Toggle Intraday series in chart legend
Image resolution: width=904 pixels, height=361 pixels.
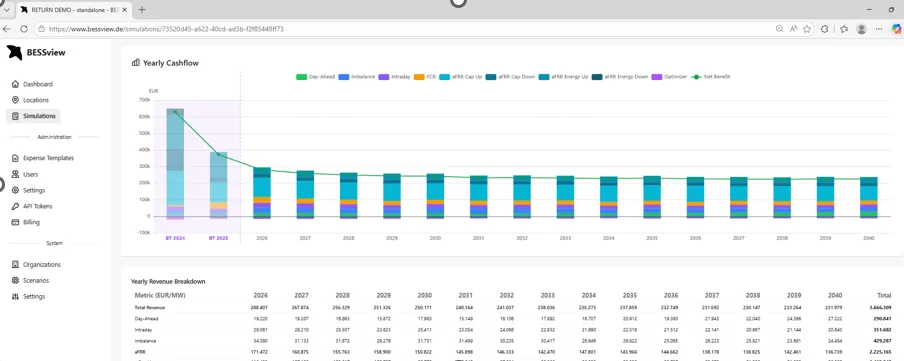tap(394, 77)
